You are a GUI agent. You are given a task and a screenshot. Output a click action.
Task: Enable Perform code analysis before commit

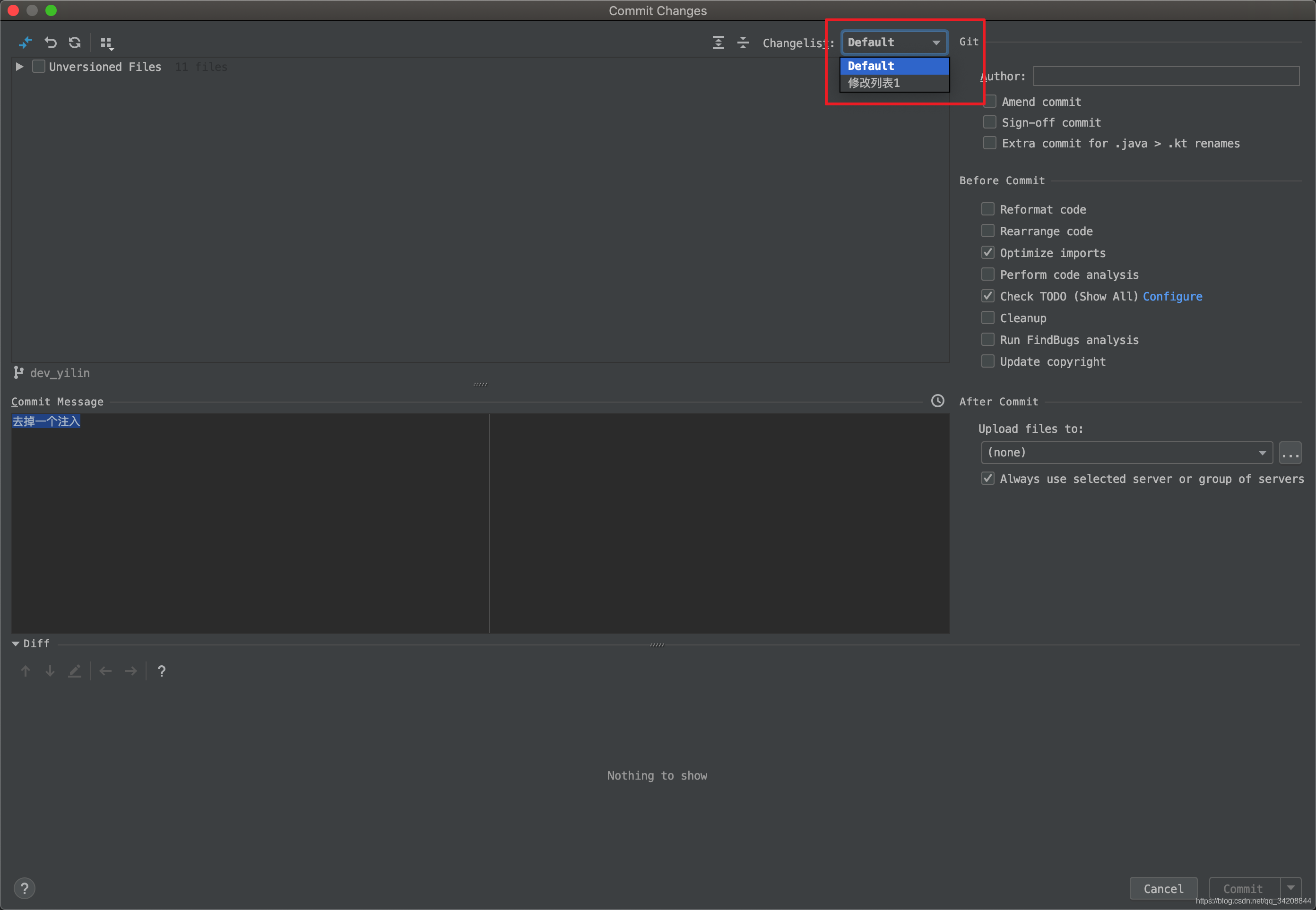[987, 274]
